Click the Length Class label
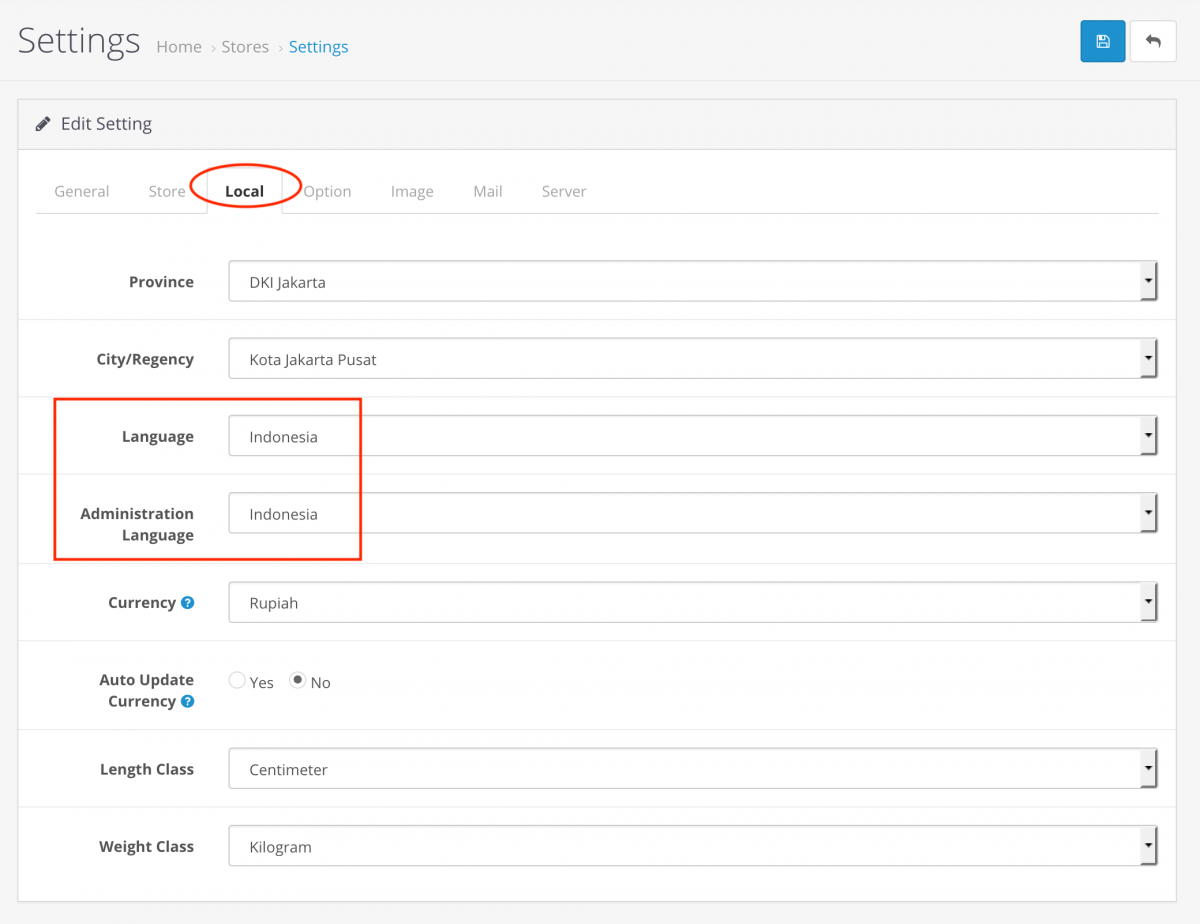Screen dimensions: 1200x924 [147, 769]
